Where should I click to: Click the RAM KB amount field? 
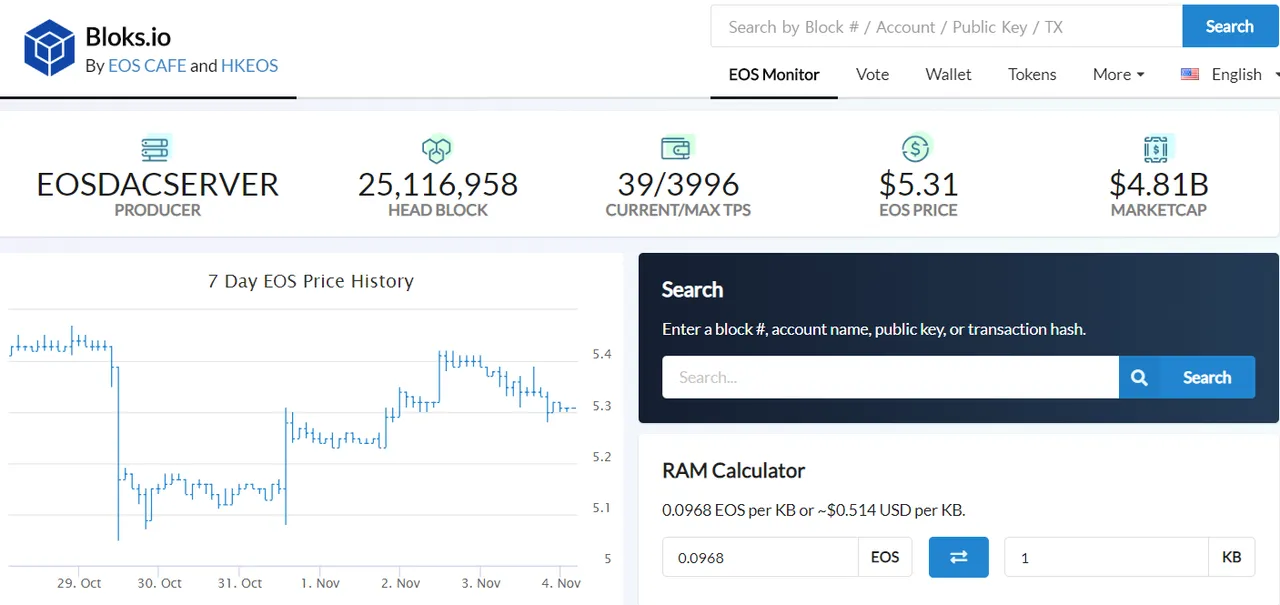(x=1106, y=557)
